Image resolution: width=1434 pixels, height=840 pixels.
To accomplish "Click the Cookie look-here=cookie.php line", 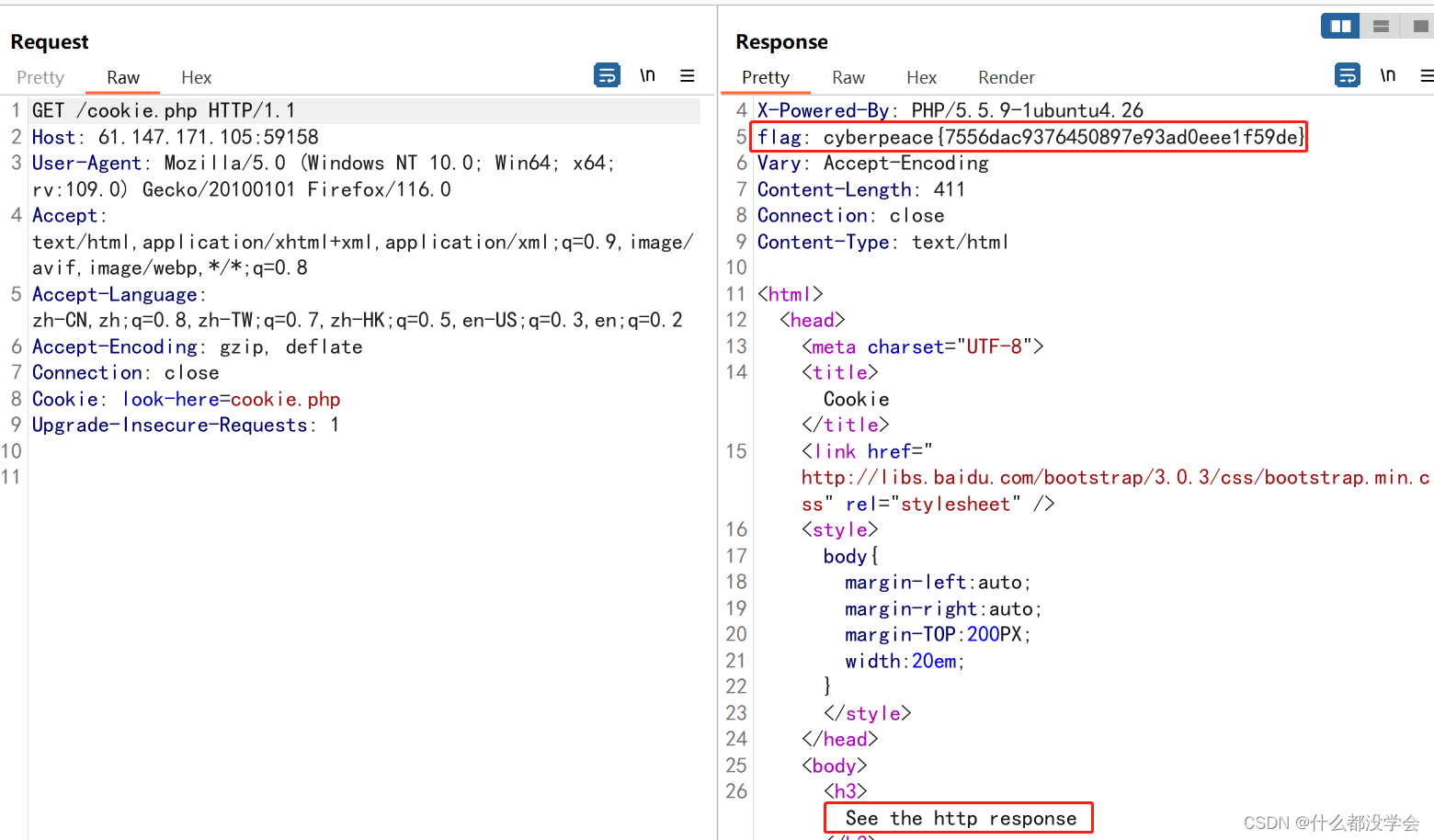I will [x=187, y=399].
